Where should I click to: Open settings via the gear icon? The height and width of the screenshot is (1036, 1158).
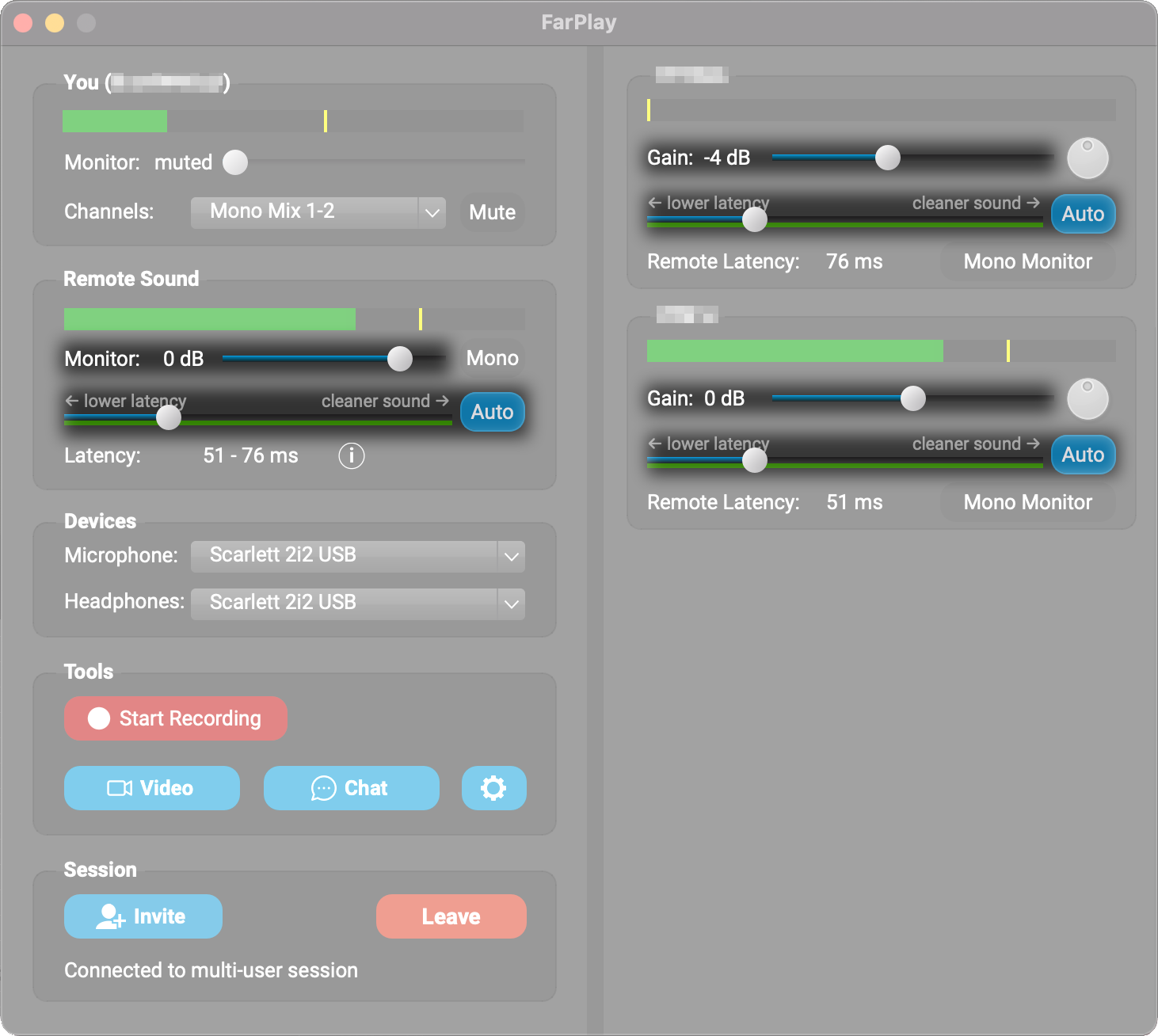click(493, 788)
